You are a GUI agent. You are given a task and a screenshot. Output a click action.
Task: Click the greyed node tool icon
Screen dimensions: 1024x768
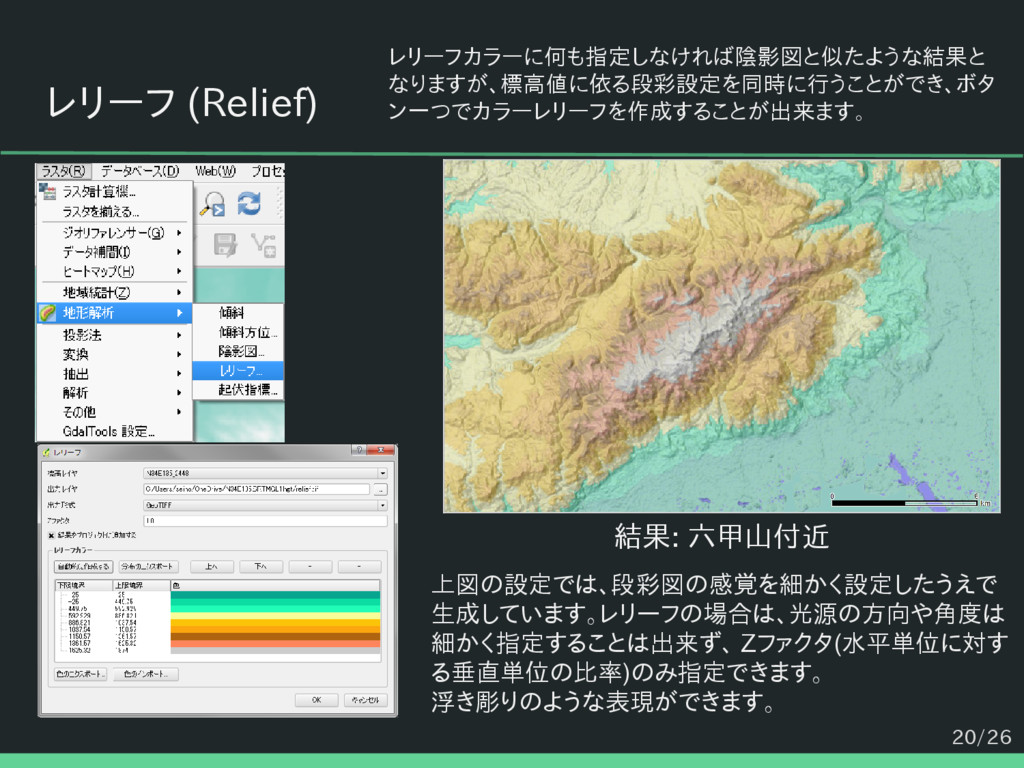pos(263,245)
